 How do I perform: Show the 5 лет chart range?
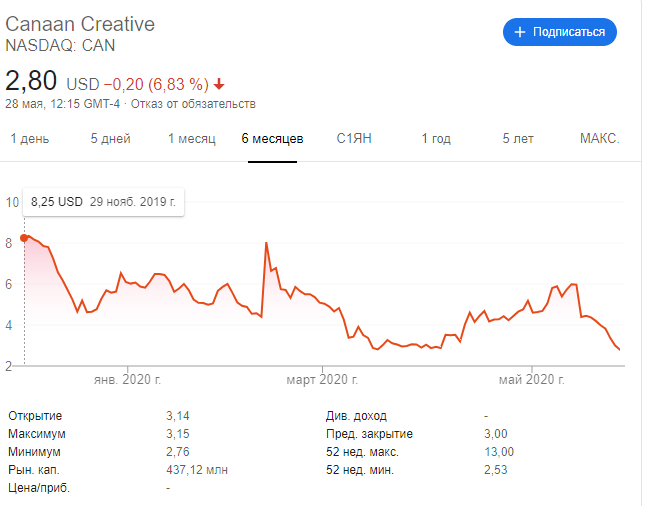click(x=518, y=139)
